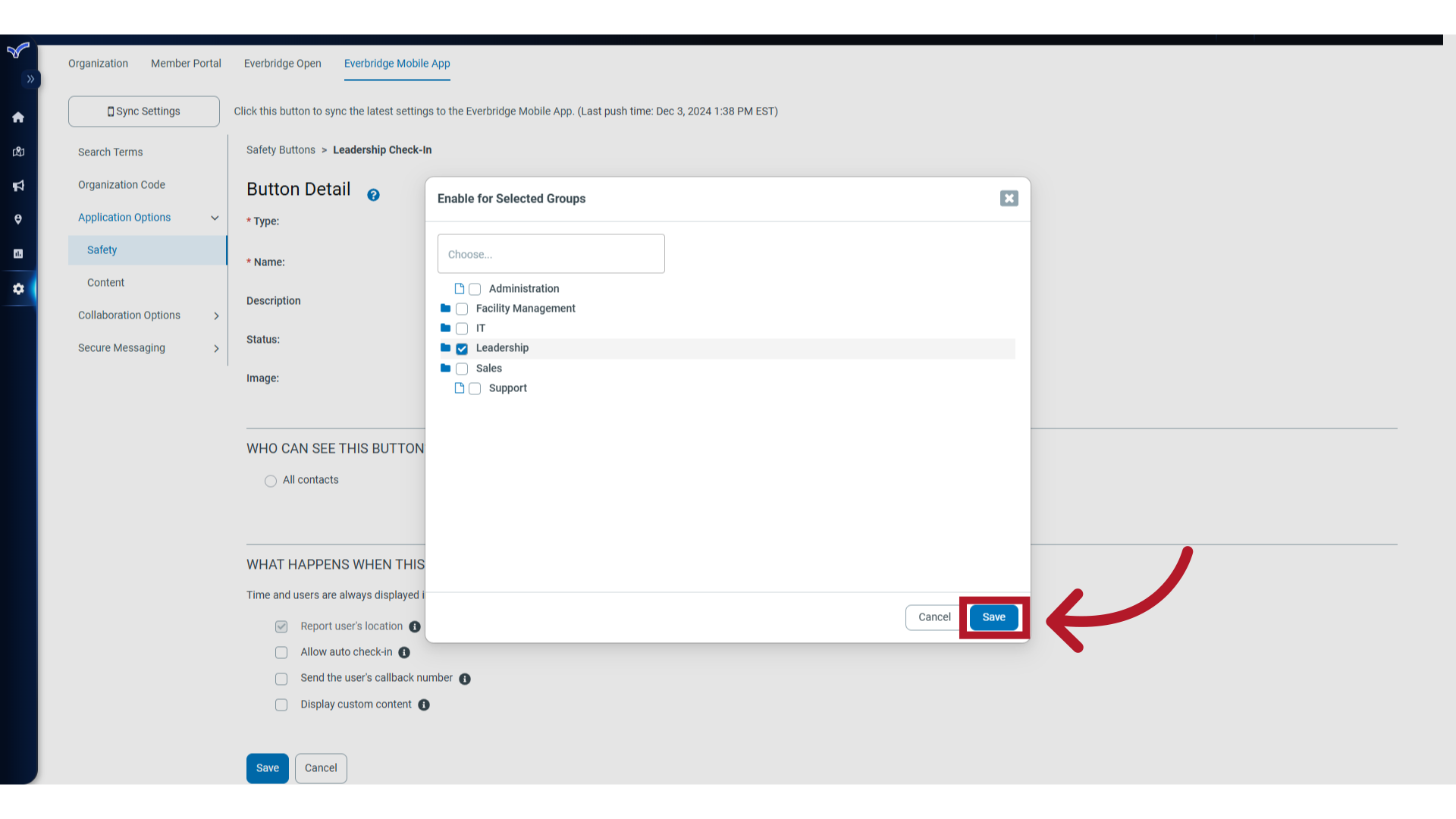Click info icon beside Report user's location
Image resolution: width=1456 pixels, height=819 pixels.
[415, 627]
